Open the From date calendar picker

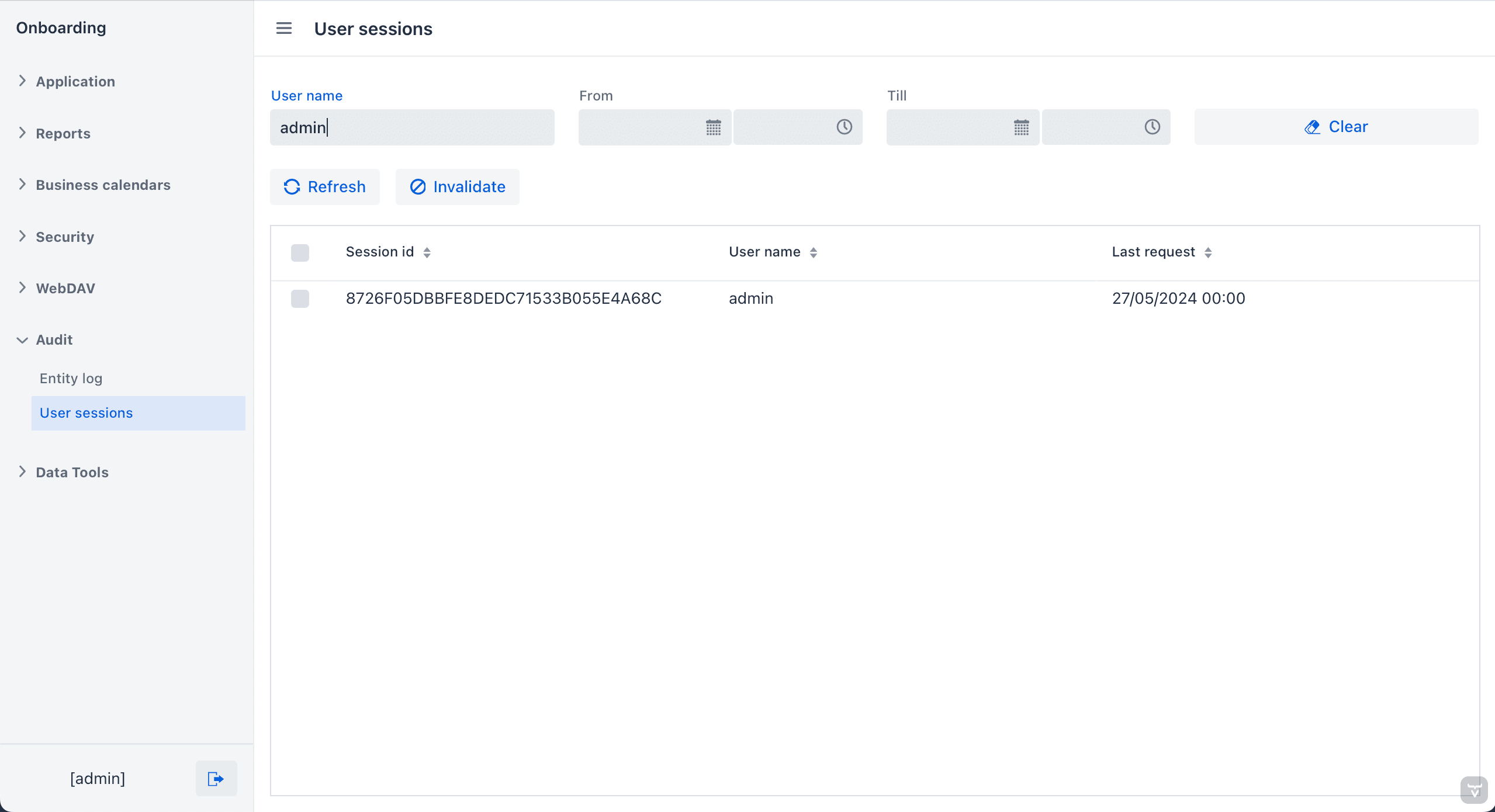713,127
